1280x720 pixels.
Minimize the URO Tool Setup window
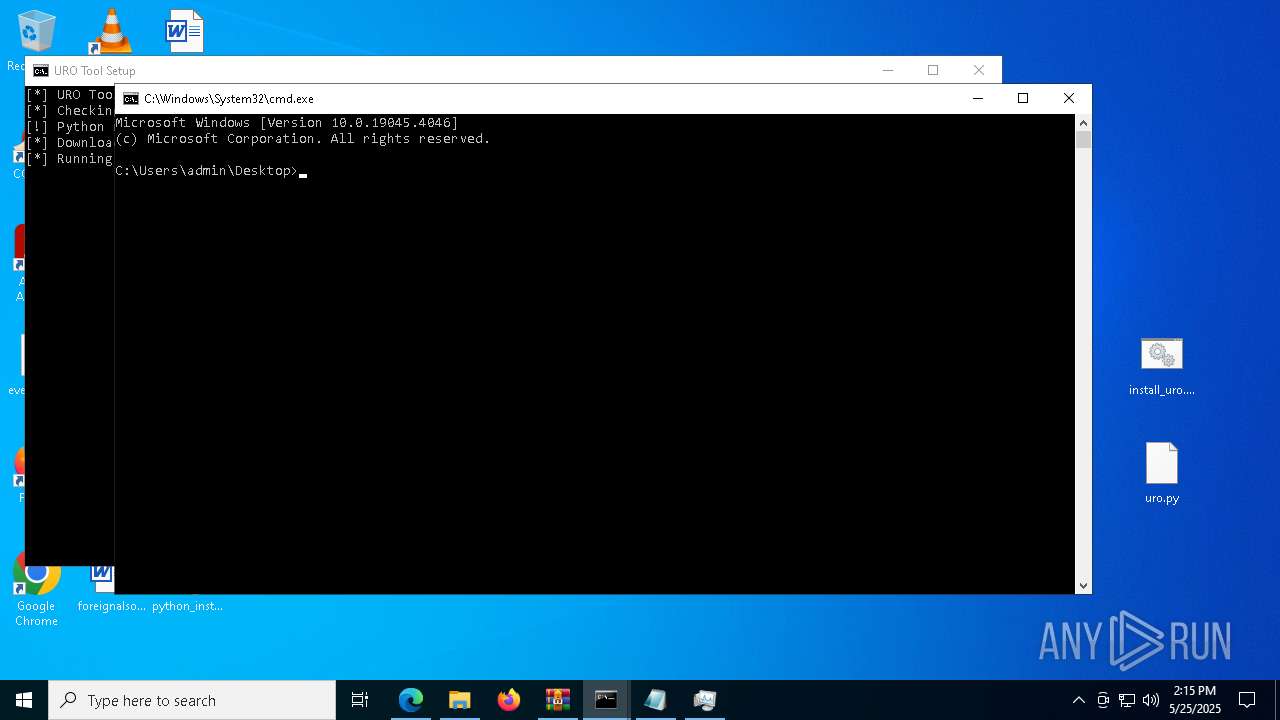[888, 70]
